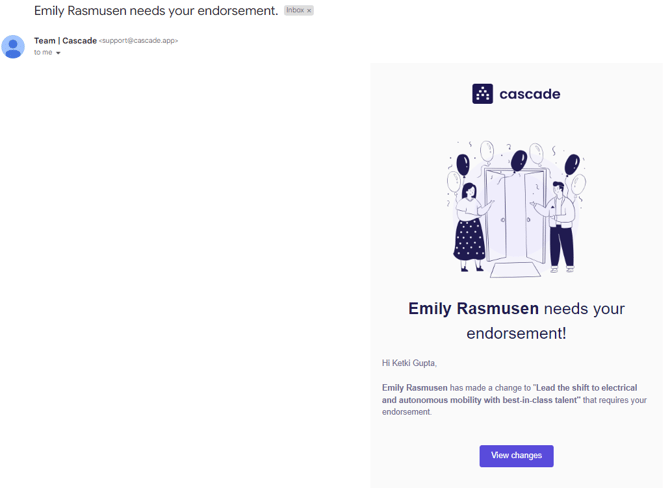Click the 'to me' recipient text

[x=42, y=52]
